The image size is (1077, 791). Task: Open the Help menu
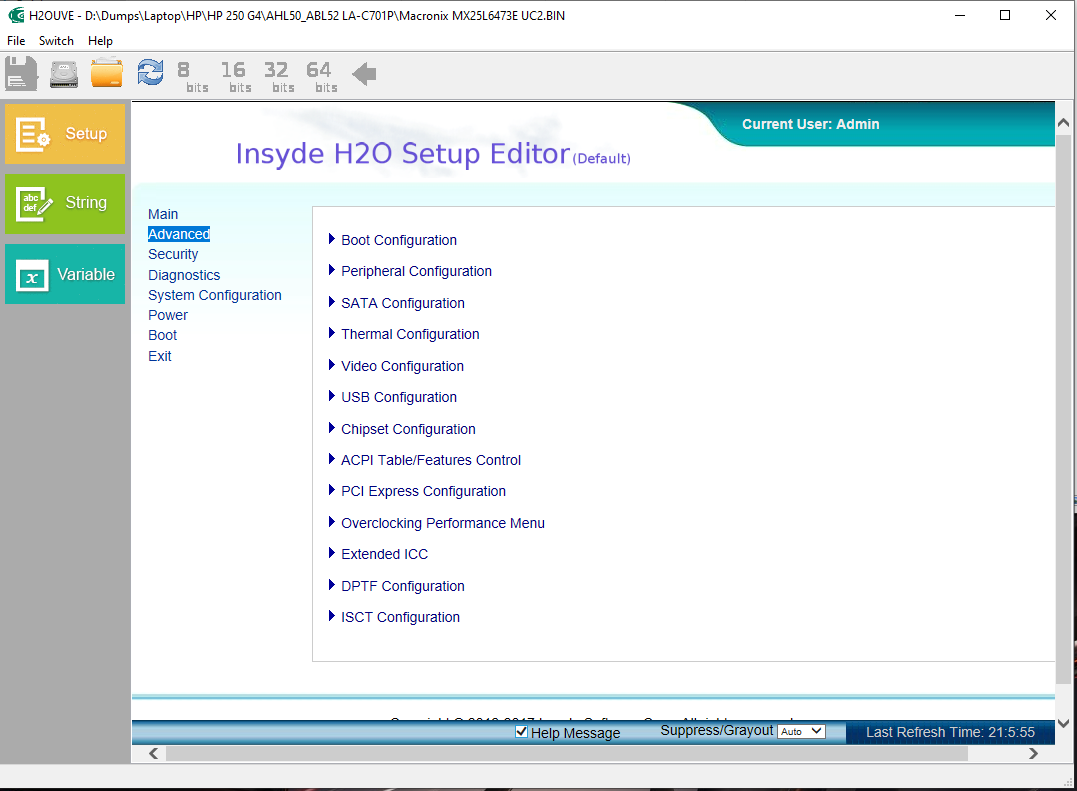click(x=100, y=41)
